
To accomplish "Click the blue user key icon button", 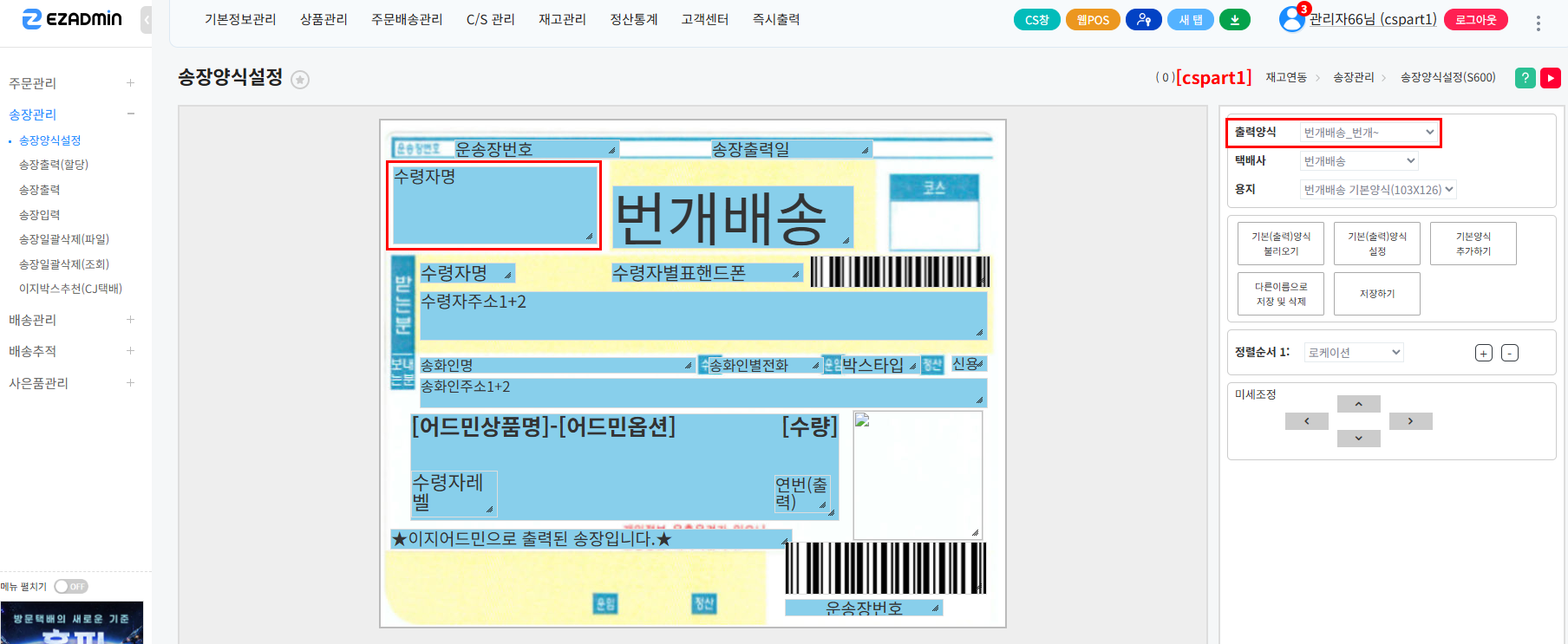I will [1144, 20].
